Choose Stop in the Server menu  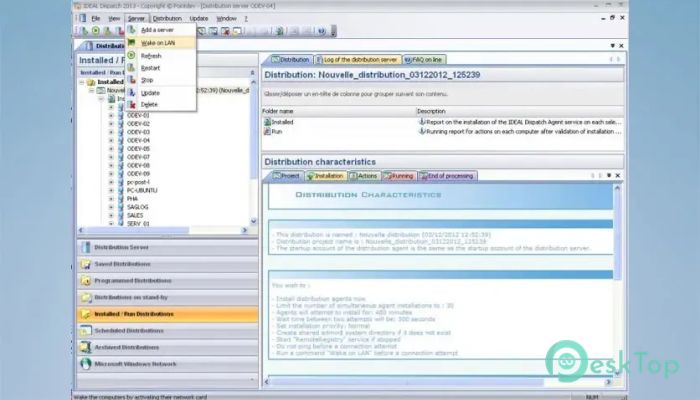[x=161, y=80]
